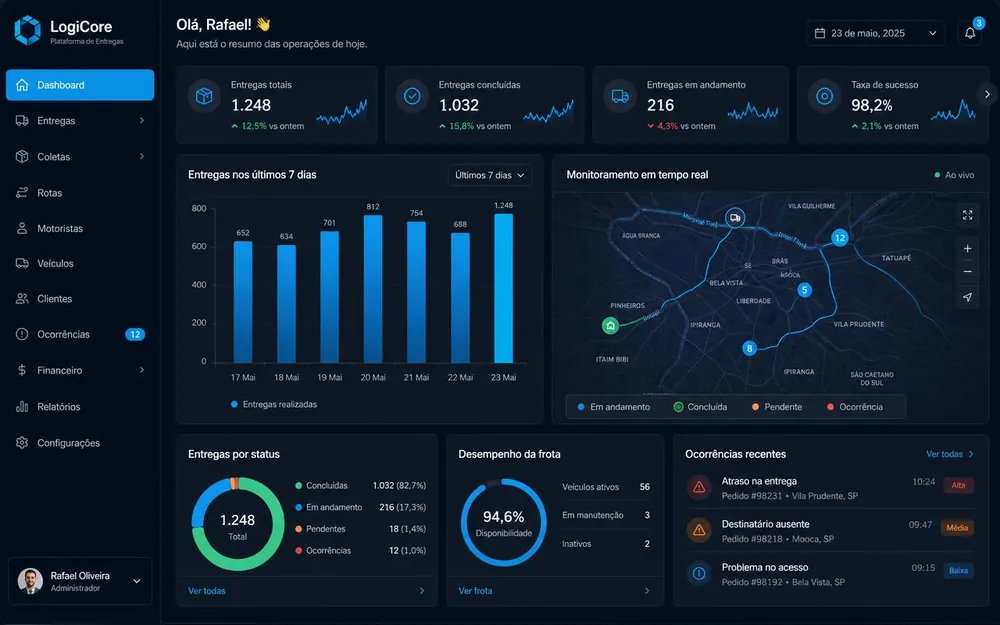Screen dimensions: 1000x625
Task: Expand the map to fullscreen
Action: (967, 215)
